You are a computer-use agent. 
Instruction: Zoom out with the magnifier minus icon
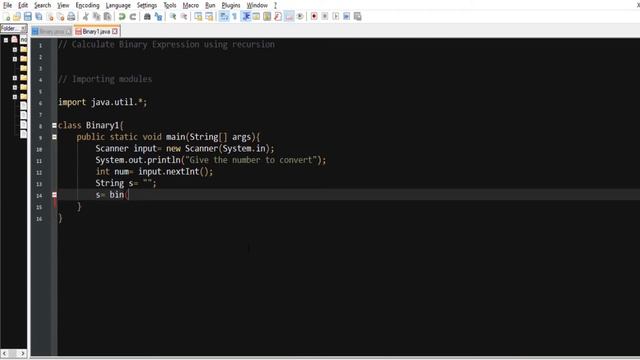click(x=184, y=16)
